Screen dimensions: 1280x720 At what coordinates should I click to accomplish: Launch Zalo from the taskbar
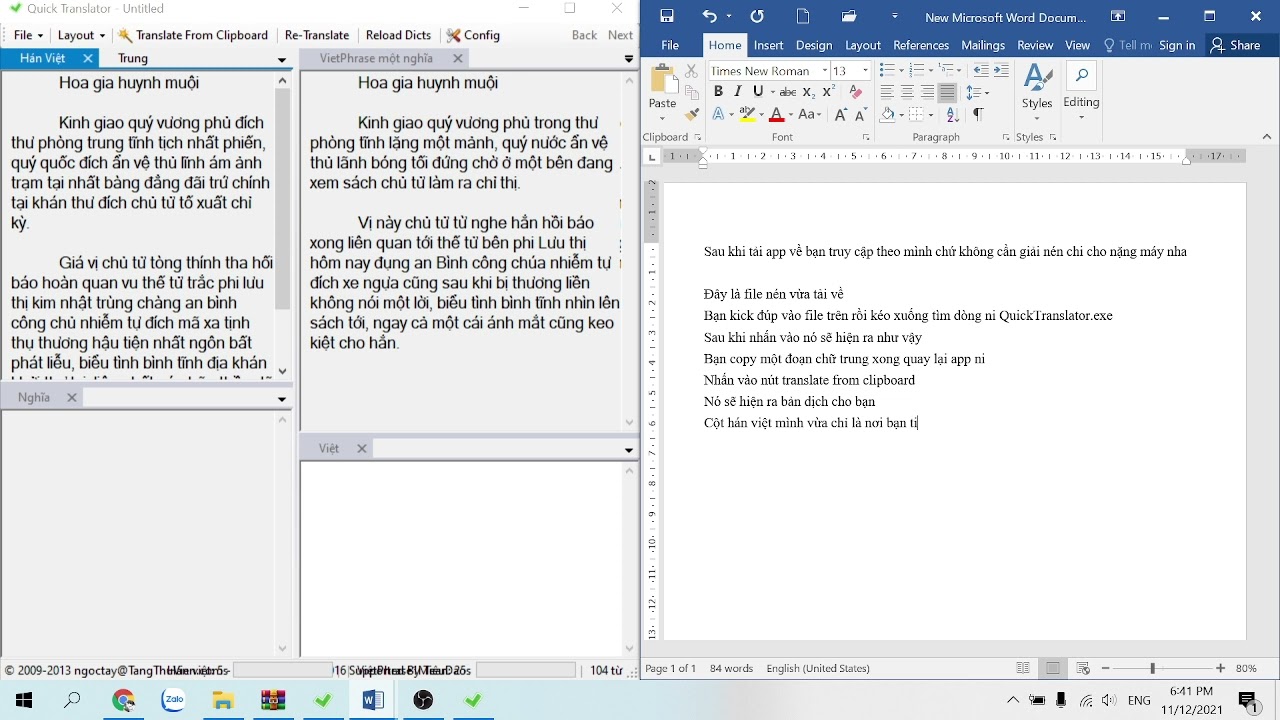(173, 700)
